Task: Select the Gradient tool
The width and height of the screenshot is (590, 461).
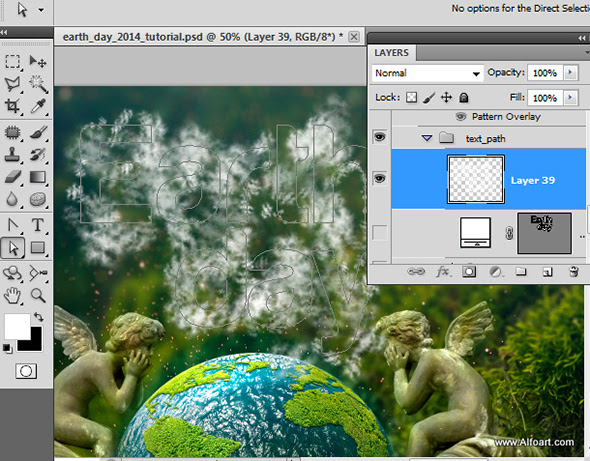Action: pyautogui.click(x=38, y=177)
